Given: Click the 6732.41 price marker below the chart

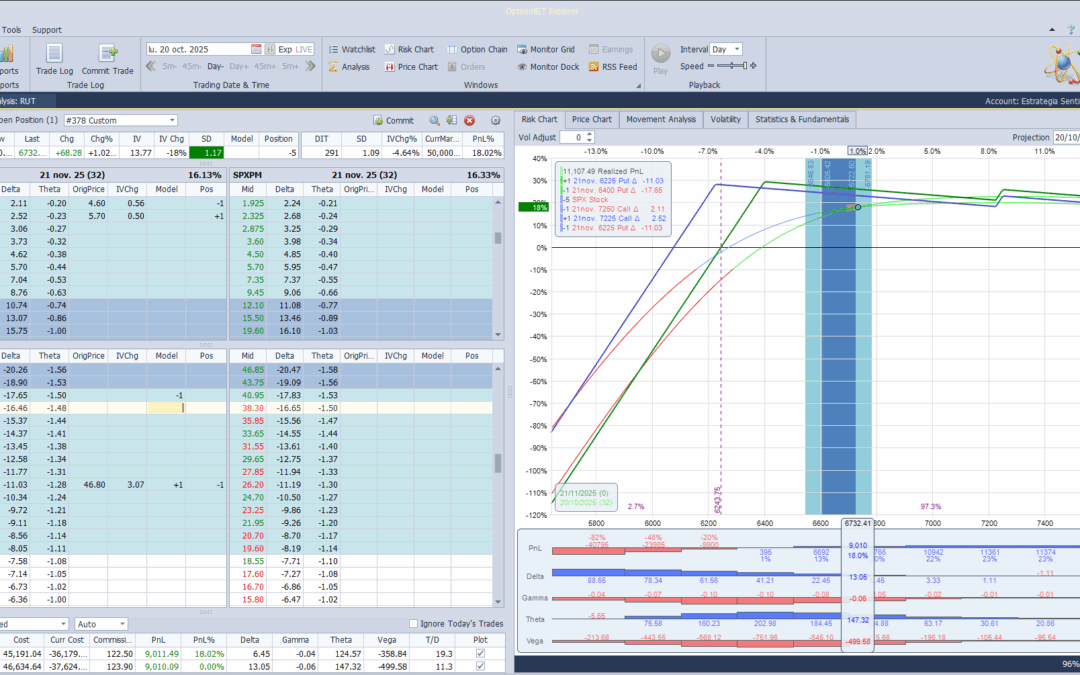Looking at the screenshot, I should point(858,523).
